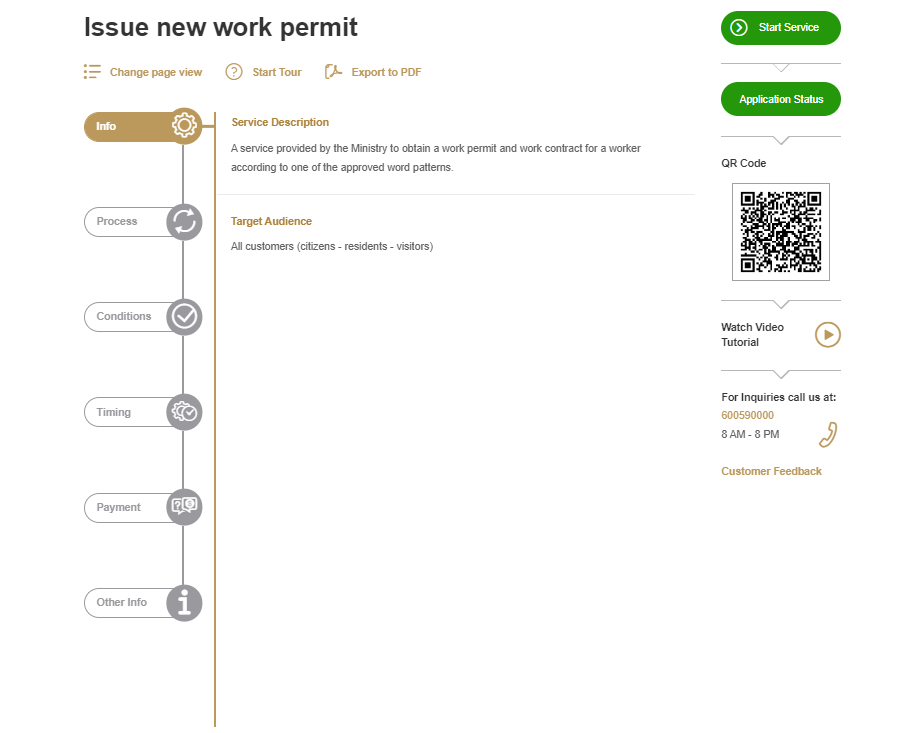Click the phone handset icon

pyautogui.click(x=827, y=435)
